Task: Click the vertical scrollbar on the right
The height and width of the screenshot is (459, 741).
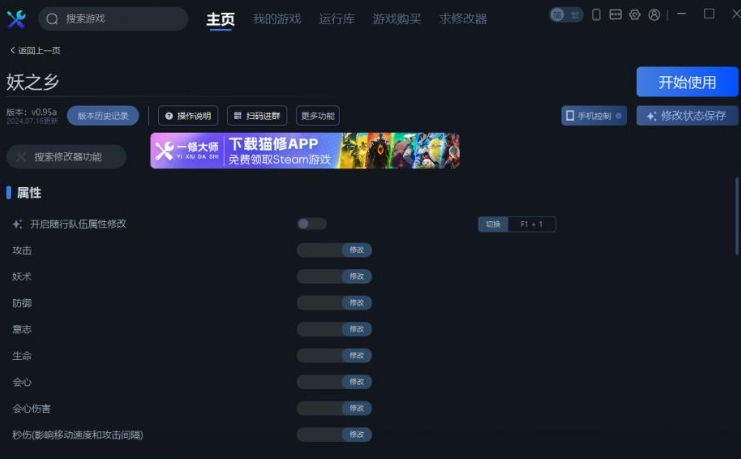Action: (737, 217)
